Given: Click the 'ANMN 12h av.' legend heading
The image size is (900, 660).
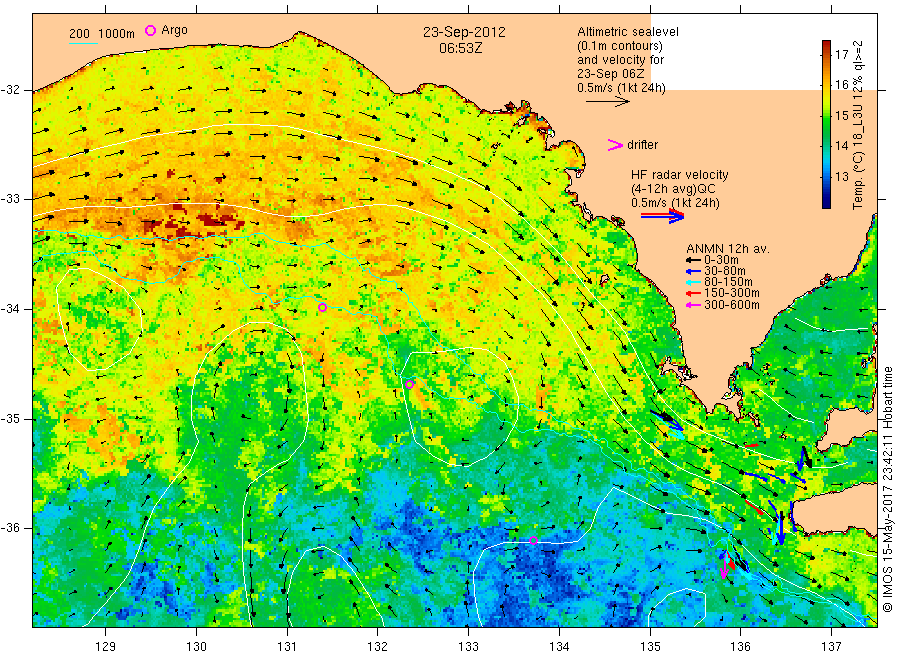Looking at the screenshot, I should (728, 249).
